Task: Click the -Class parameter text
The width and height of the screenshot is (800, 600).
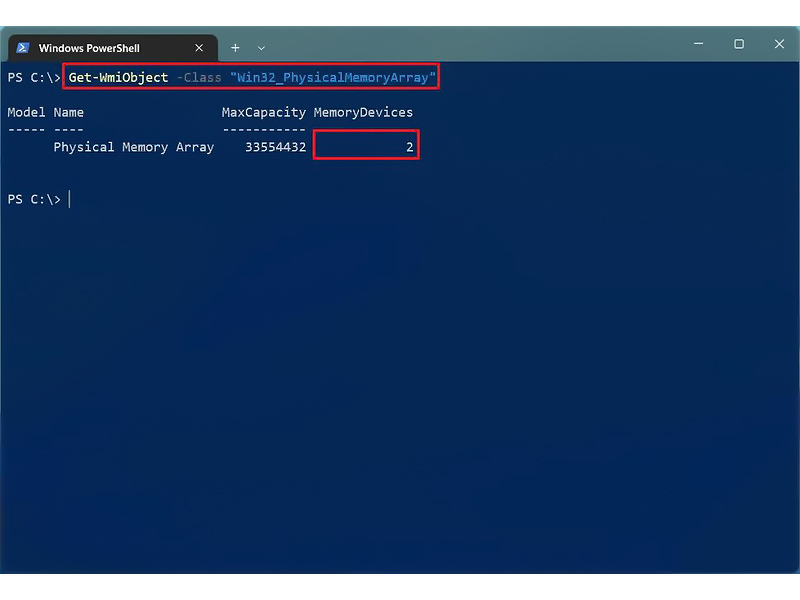Action: [199, 78]
